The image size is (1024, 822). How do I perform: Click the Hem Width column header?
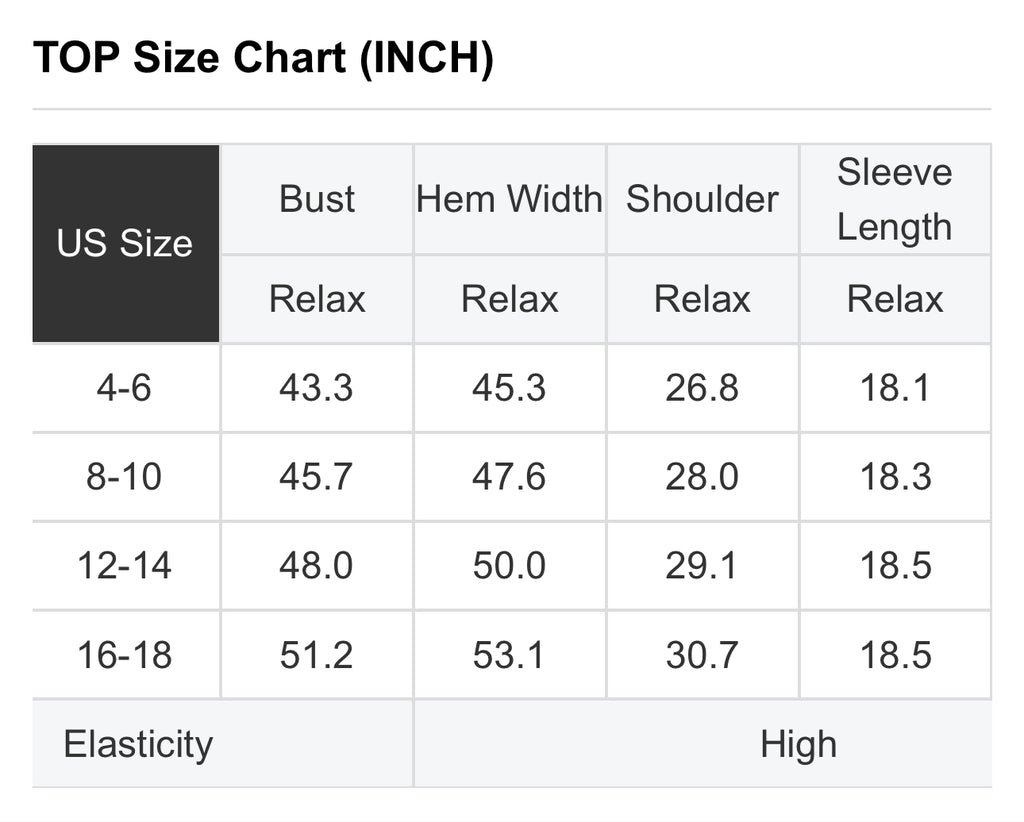coord(509,199)
